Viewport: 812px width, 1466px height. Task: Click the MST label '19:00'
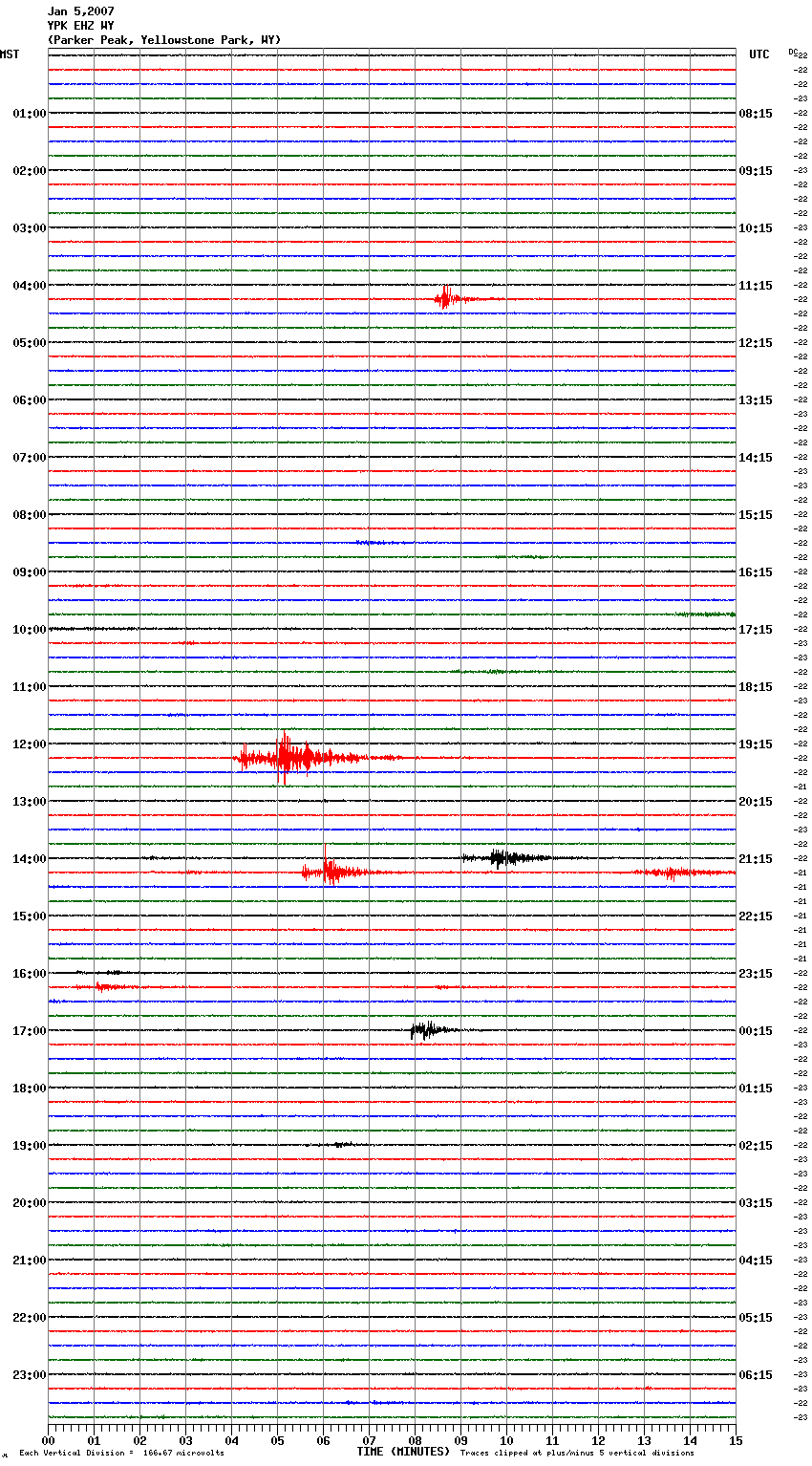tap(30, 1146)
